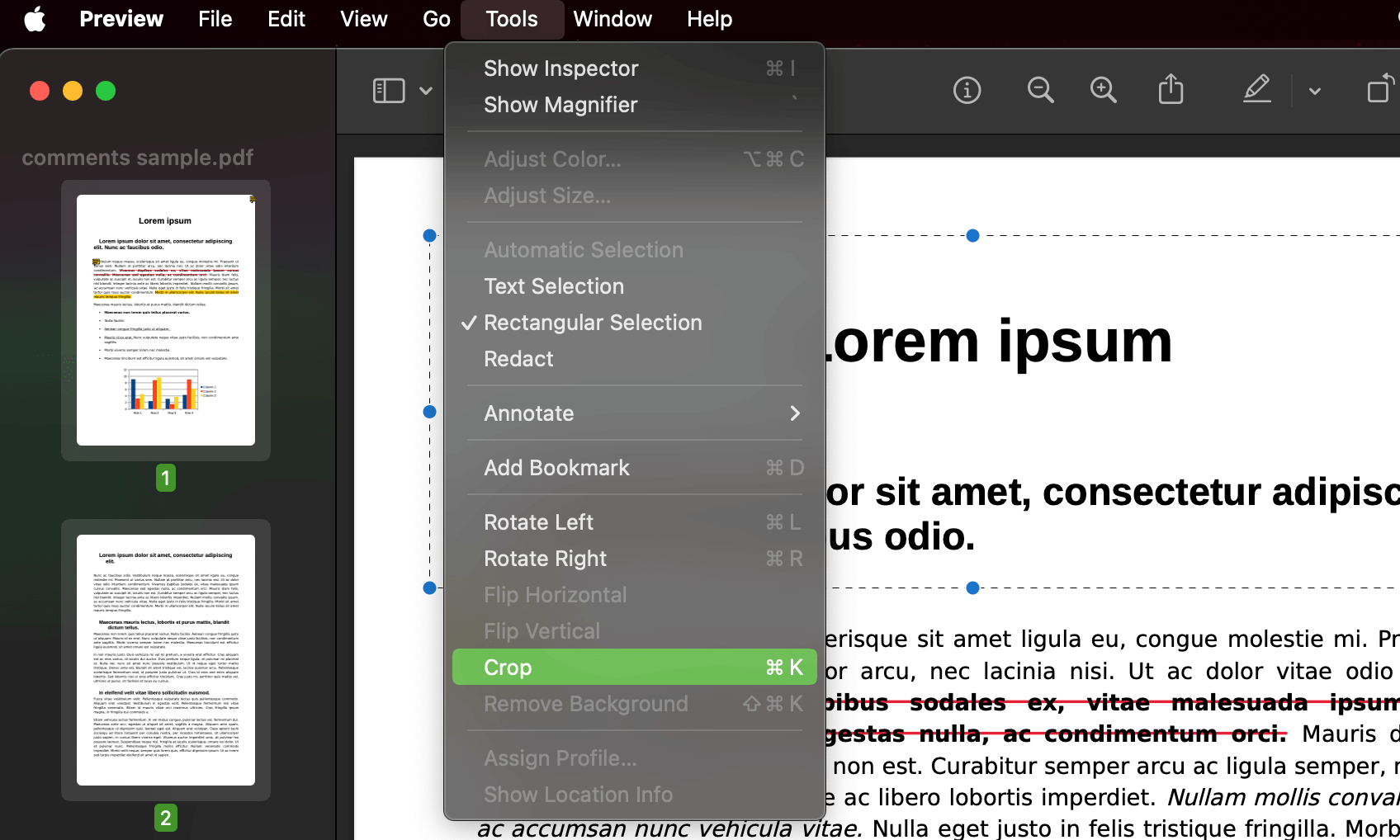Click the page 1 number badge

(x=166, y=478)
